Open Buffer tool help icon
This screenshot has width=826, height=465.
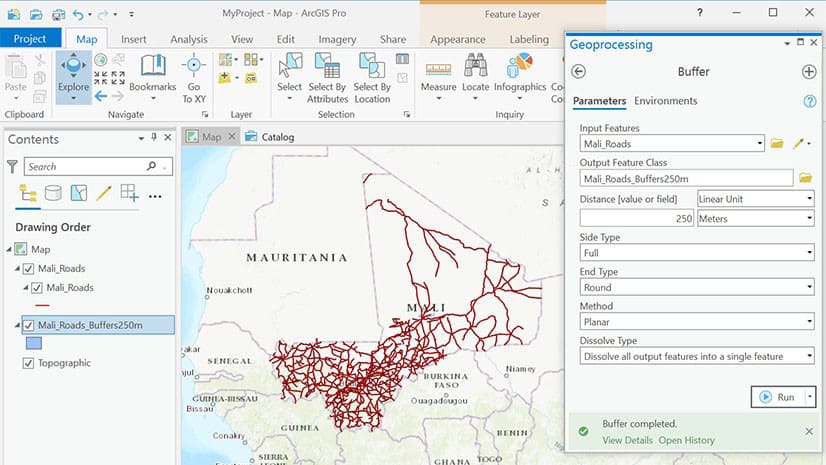pyautogui.click(x=810, y=101)
